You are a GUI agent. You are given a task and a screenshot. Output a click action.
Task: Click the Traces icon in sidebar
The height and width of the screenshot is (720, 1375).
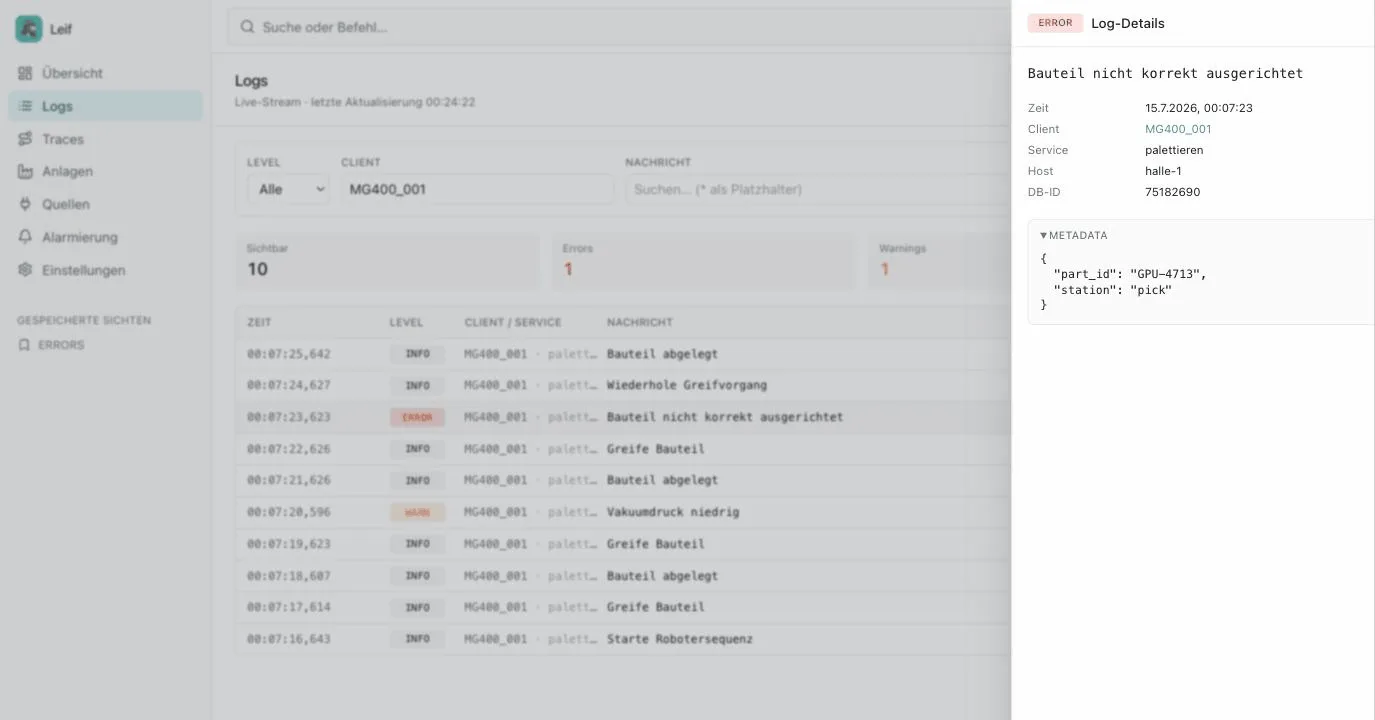(25, 139)
